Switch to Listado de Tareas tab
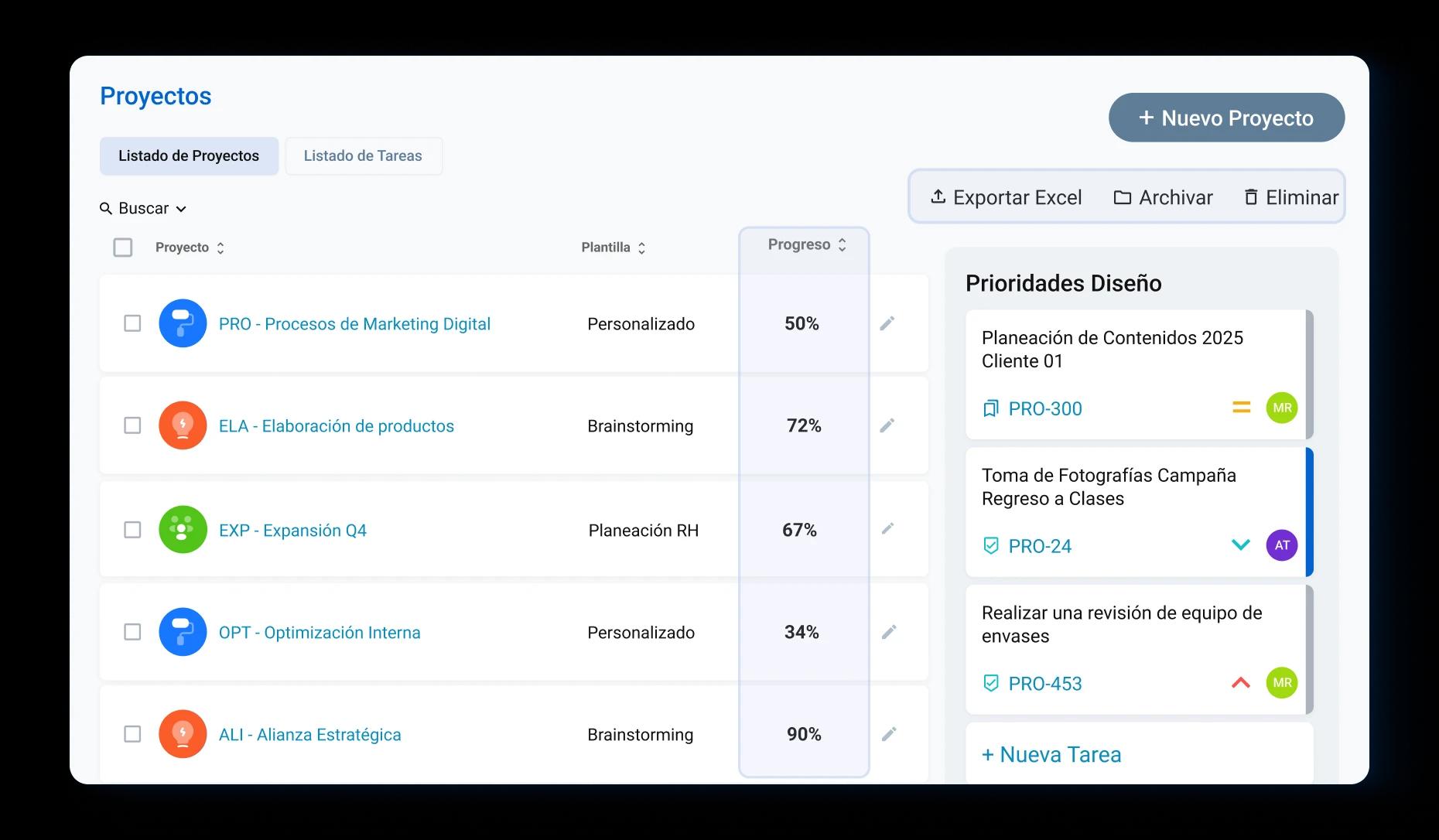Viewport: 1439px width, 840px height. pos(363,156)
